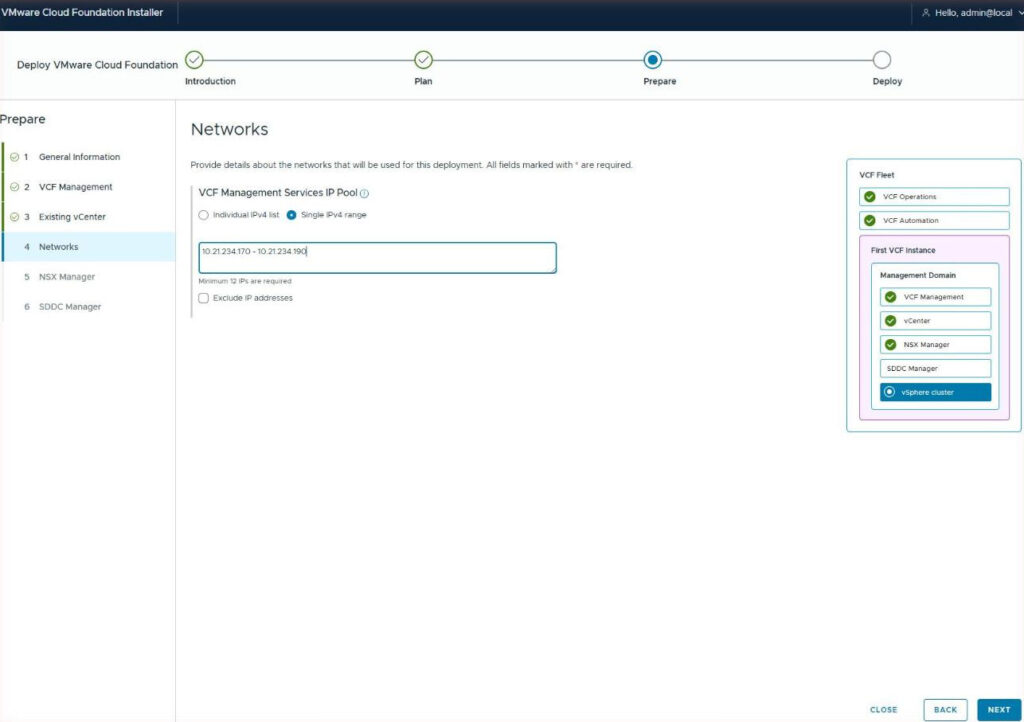Click the Management Domain label

click(x=918, y=275)
